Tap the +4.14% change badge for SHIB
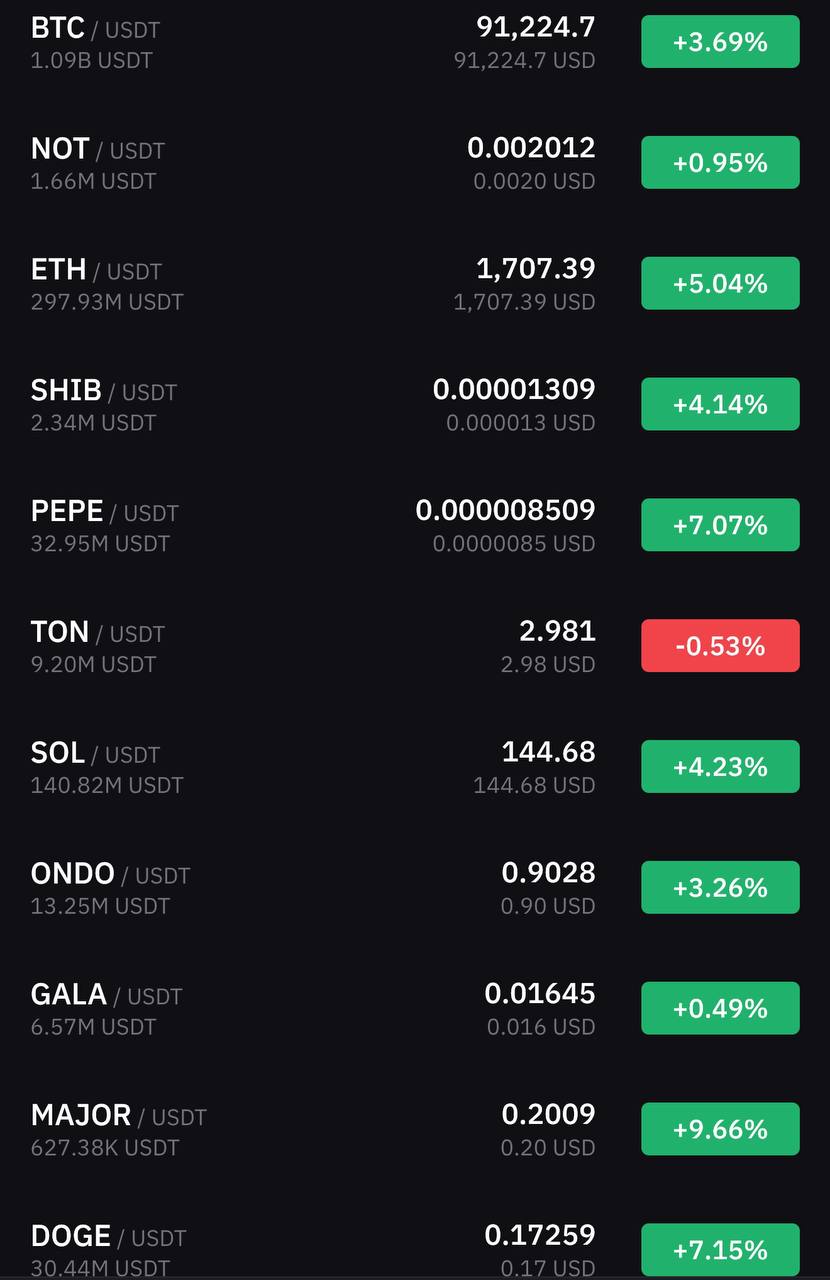The width and height of the screenshot is (830, 1280). click(x=720, y=404)
